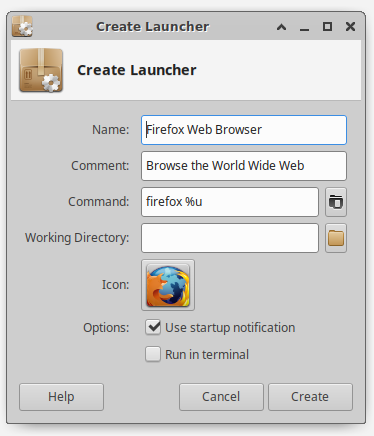Focus the Comment input field
This screenshot has height=436, width=374.
(x=244, y=166)
